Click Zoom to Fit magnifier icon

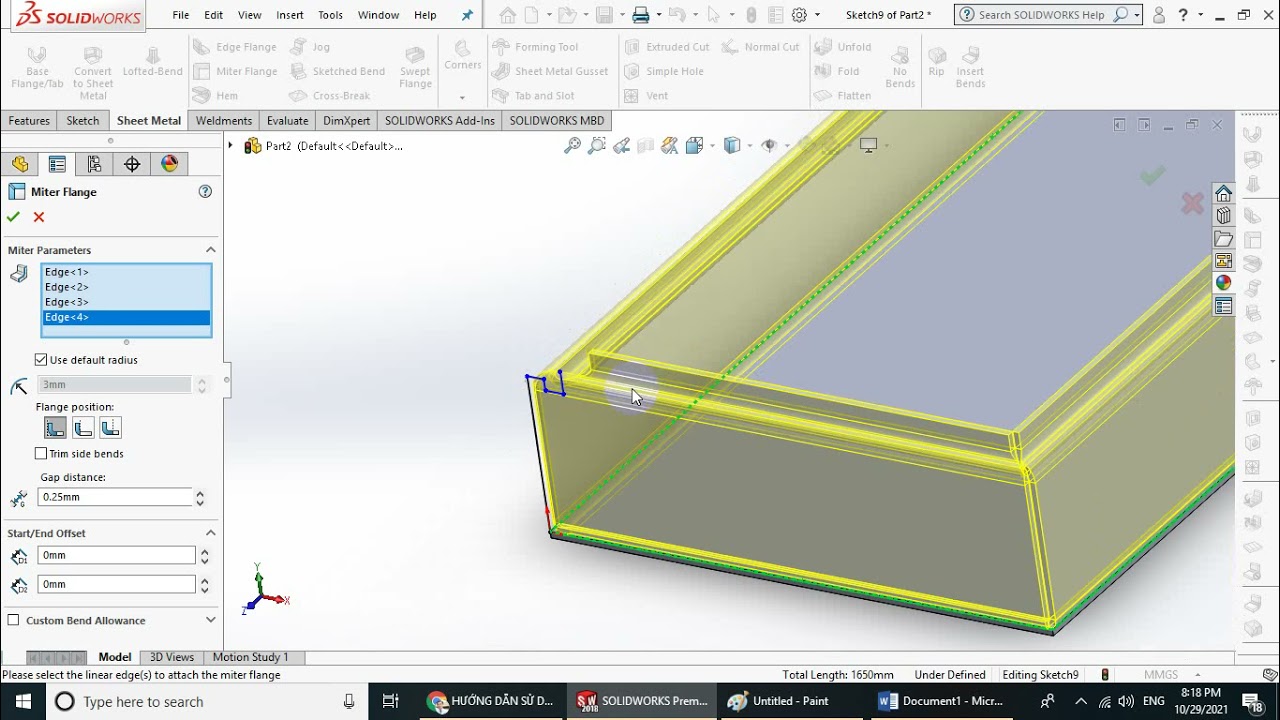pos(572,146)
